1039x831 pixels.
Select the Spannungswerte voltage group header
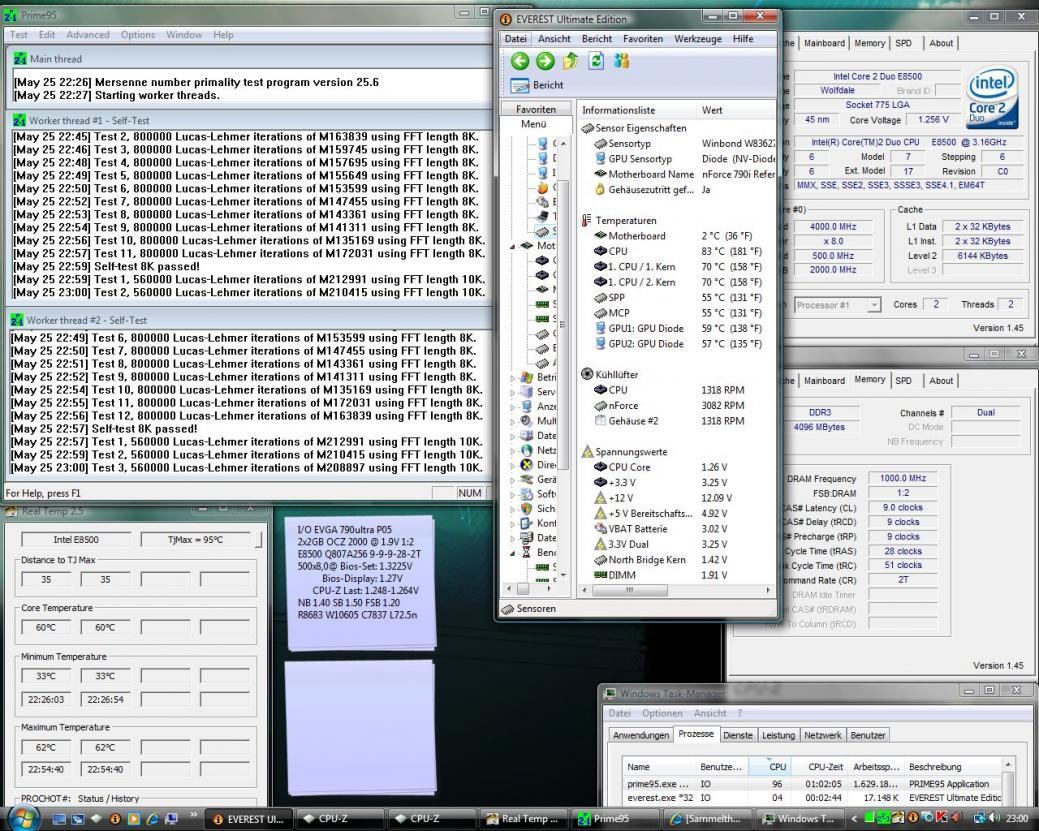pyautogui.click(x=624, y=452)
